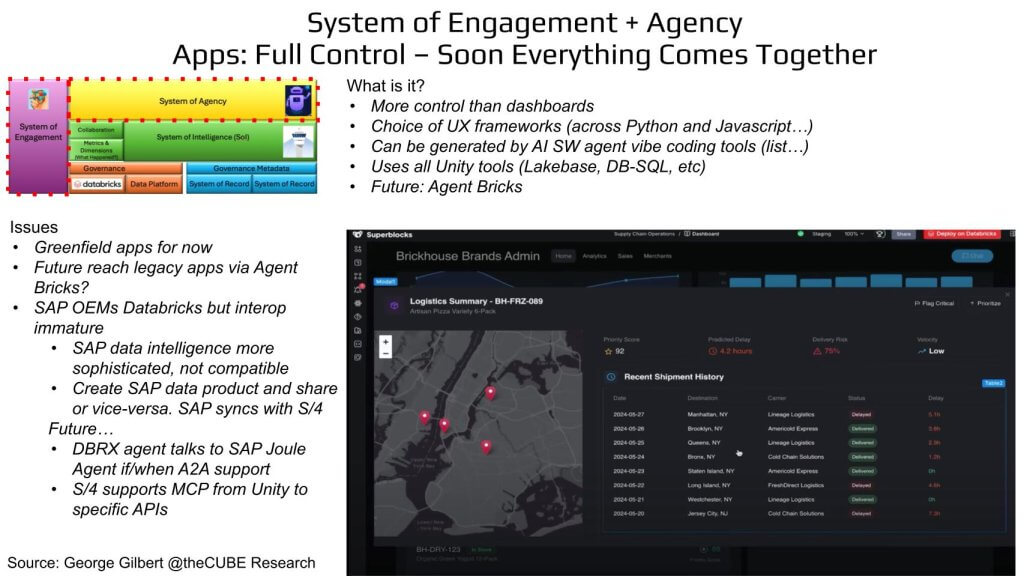
Task: Click the Jersey City, NJ cell
Action: [707, 513]
